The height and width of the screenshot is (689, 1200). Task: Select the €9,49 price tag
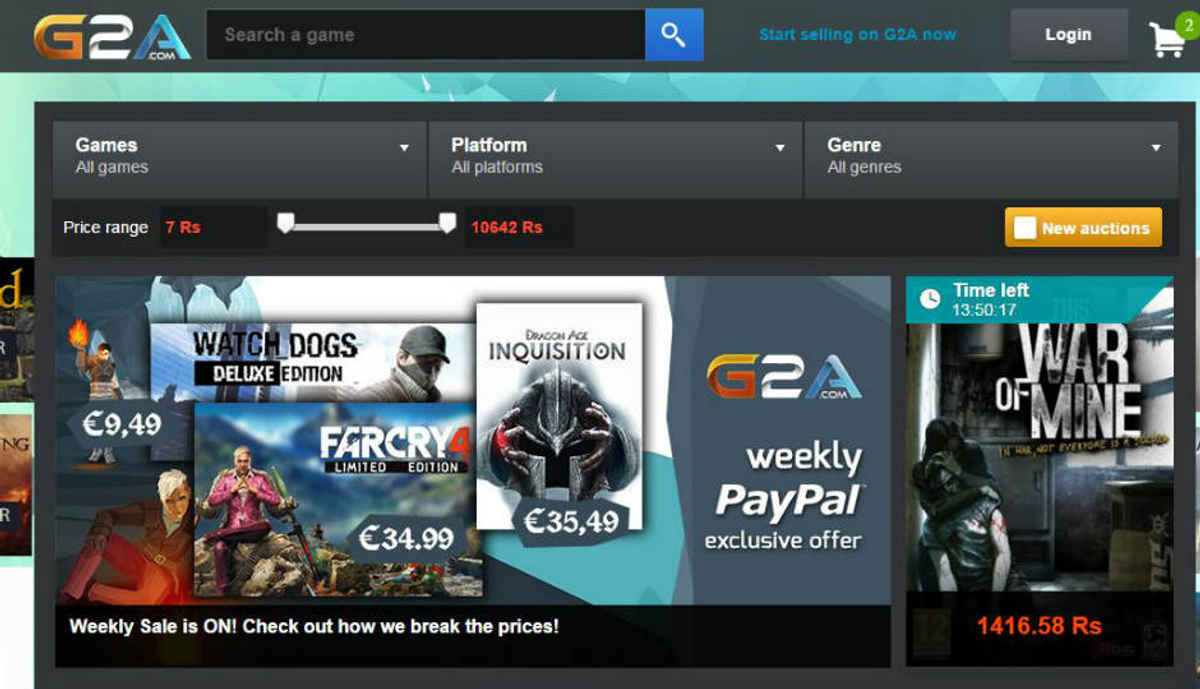click(x=121, y=424)
